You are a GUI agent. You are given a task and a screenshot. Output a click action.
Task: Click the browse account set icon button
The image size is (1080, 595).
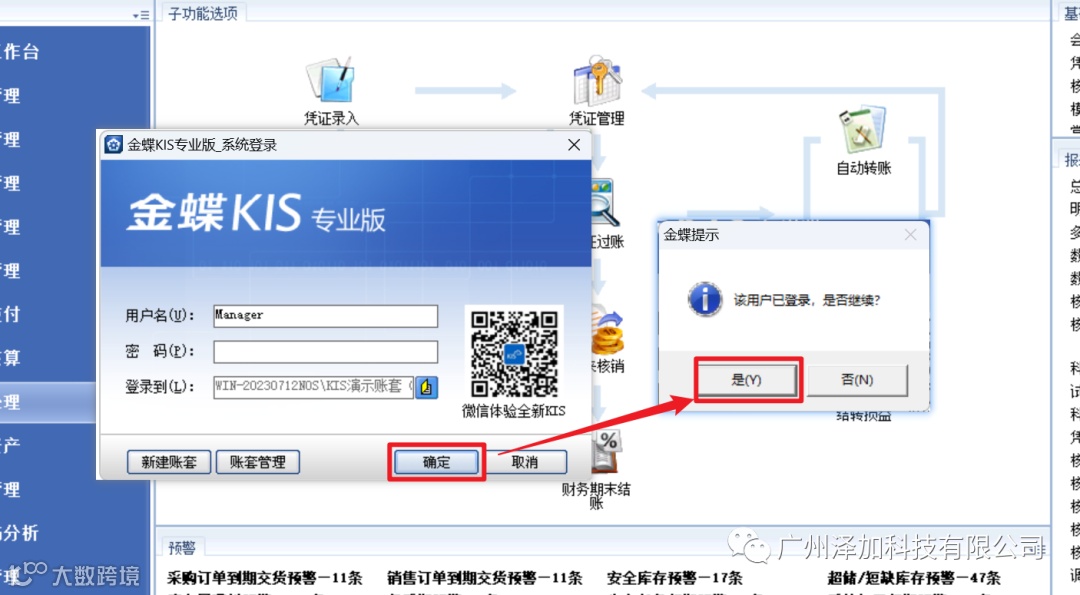(426, 387)
